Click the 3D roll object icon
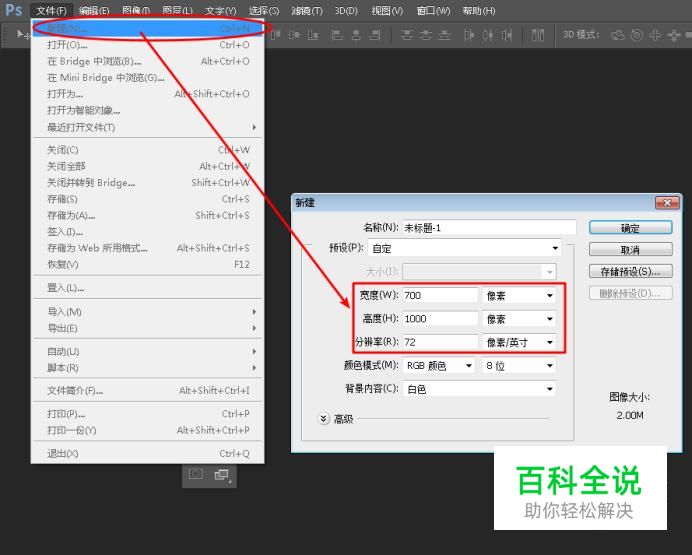This screenshot has width=692, height=555. pos(636,35)
